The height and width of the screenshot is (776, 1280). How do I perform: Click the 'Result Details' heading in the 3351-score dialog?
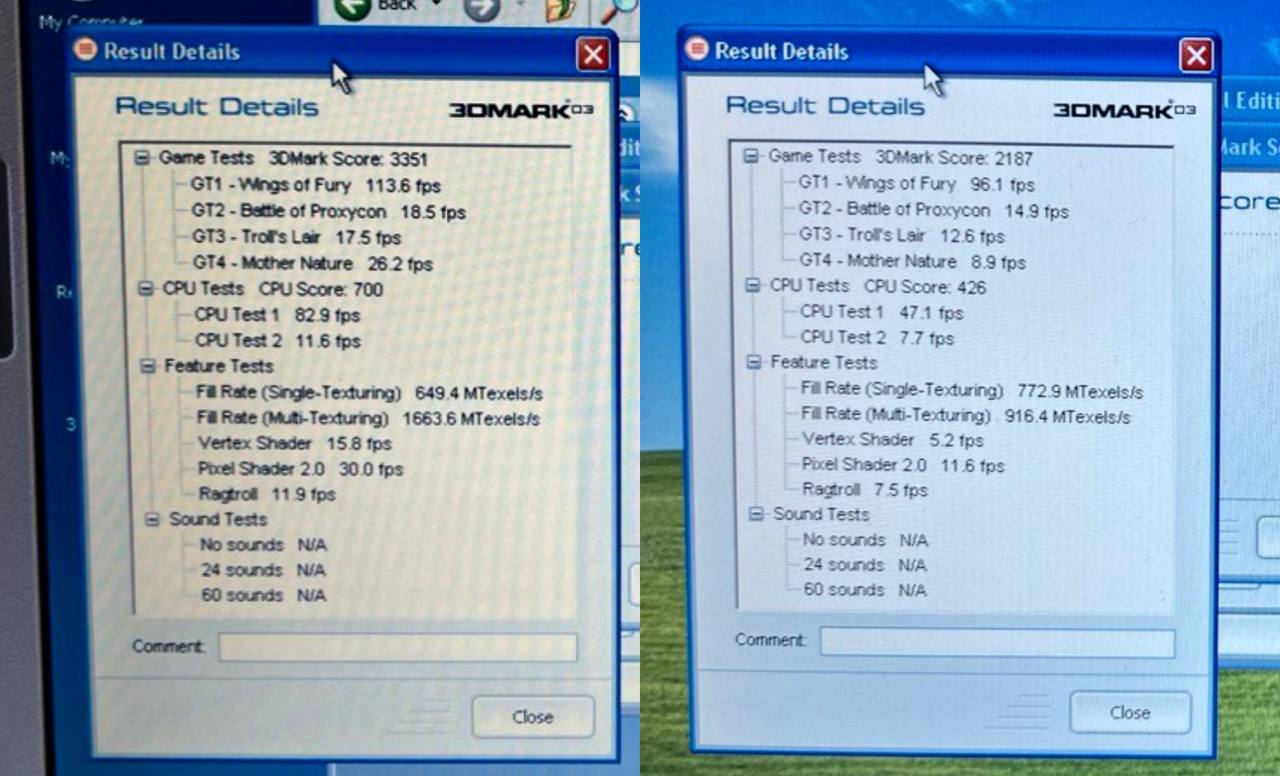click(217, 107)
